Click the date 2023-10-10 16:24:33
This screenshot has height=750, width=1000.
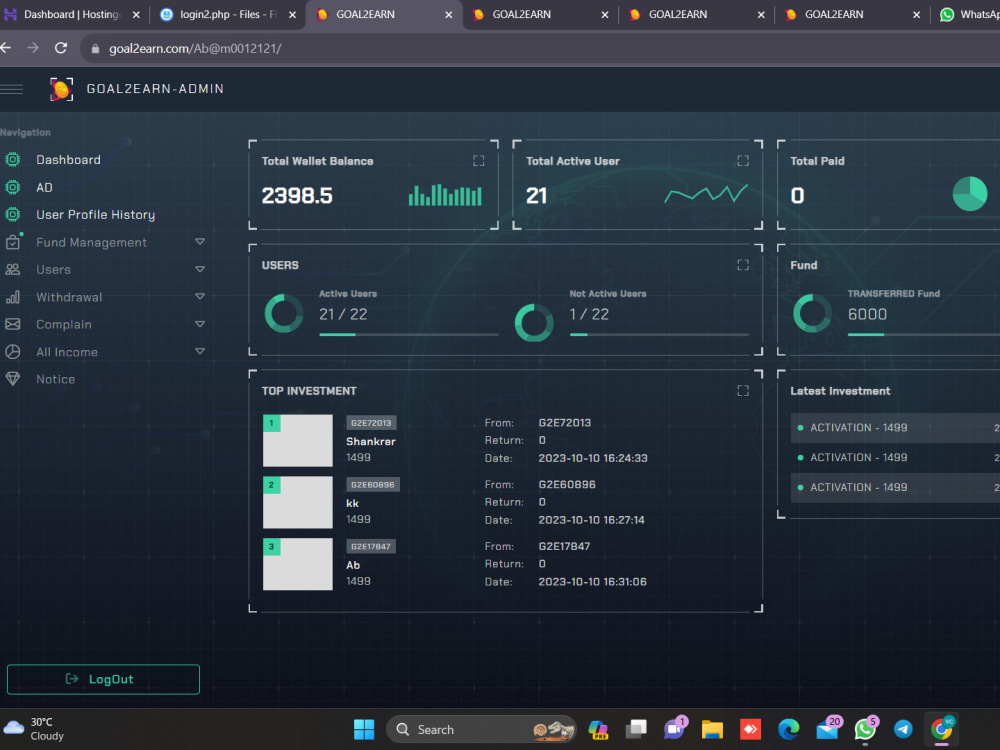(x=593, y=458)
